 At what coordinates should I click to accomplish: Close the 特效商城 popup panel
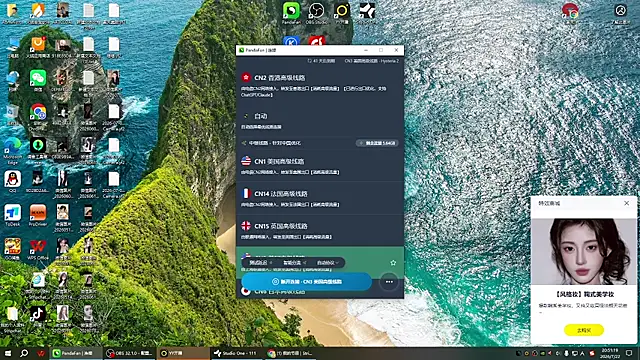(627, 203)
